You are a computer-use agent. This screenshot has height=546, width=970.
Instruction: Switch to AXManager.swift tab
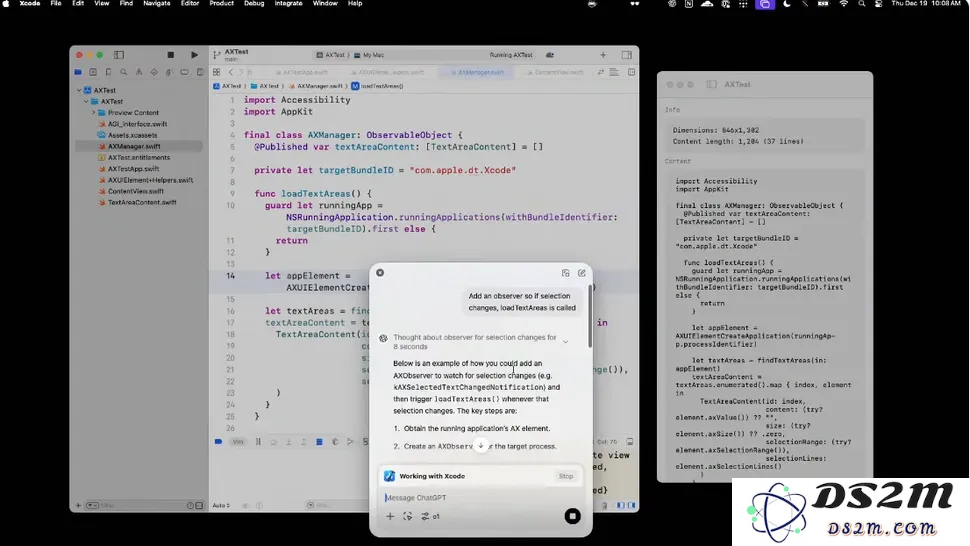click(478, 72)
